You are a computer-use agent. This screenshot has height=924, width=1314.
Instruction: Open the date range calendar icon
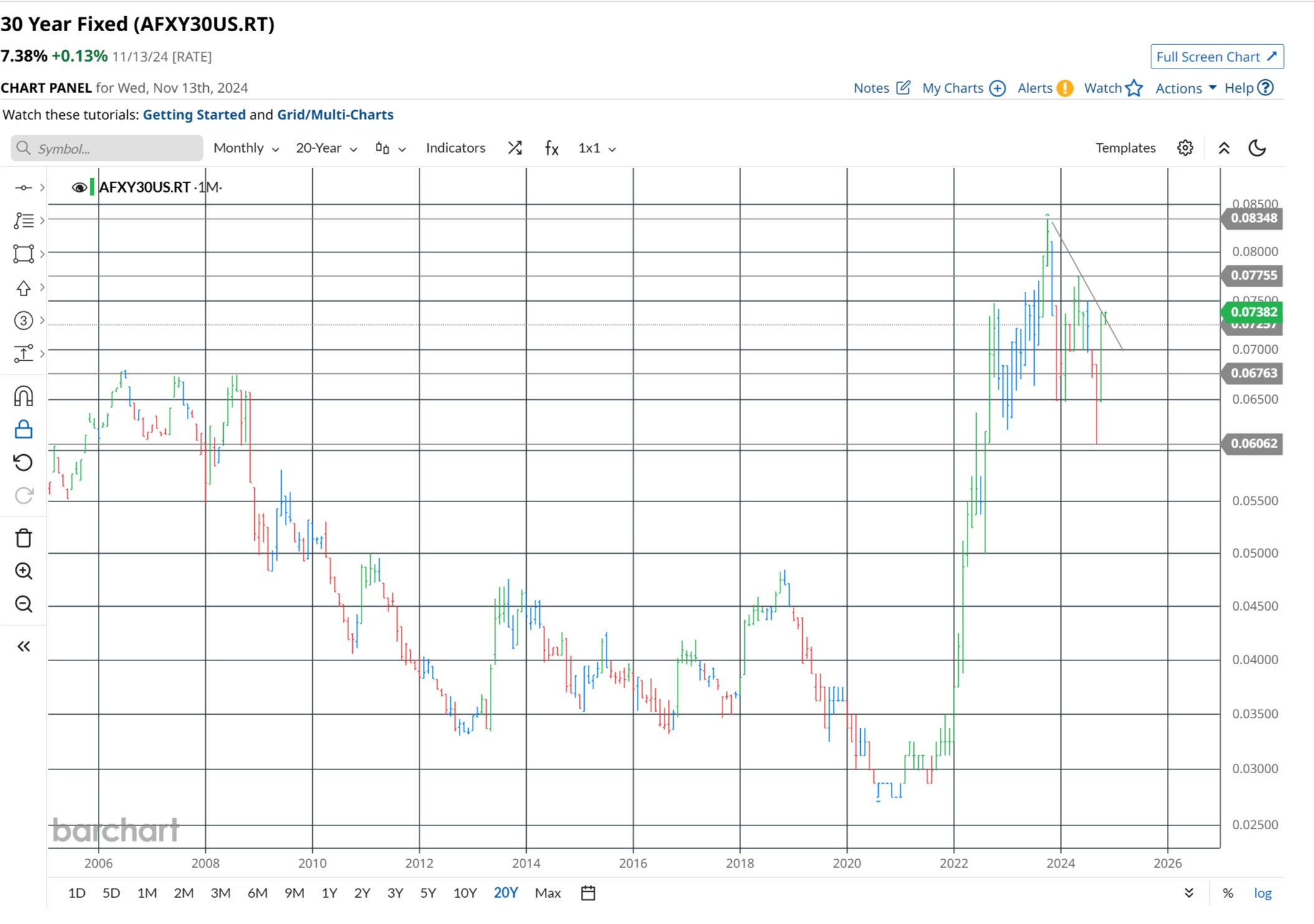pos(588,893)
